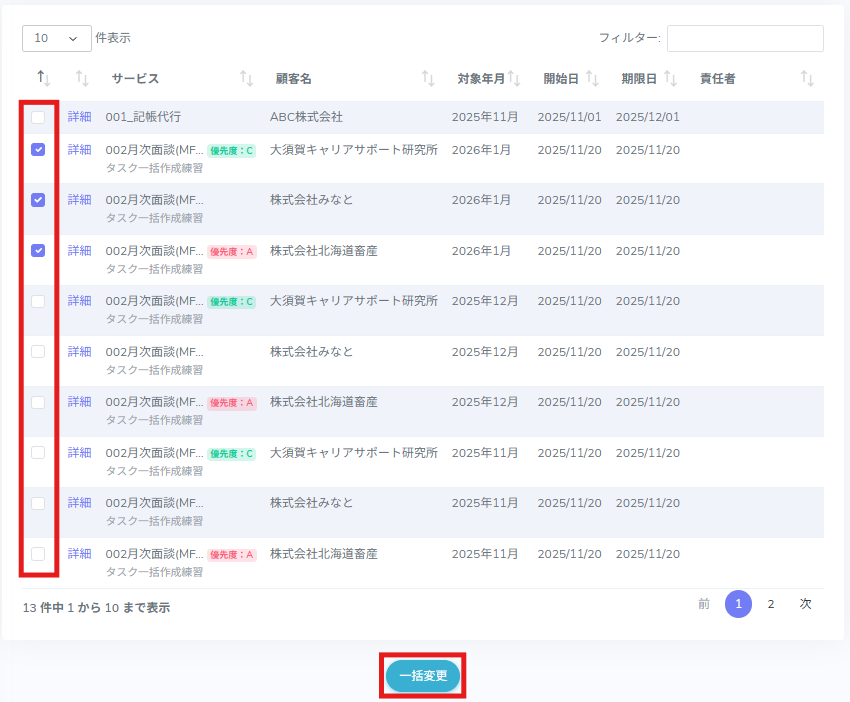Screen dimensions: 850x702
Task: Go to page 2 of results
Action: [x=770, y=604]
